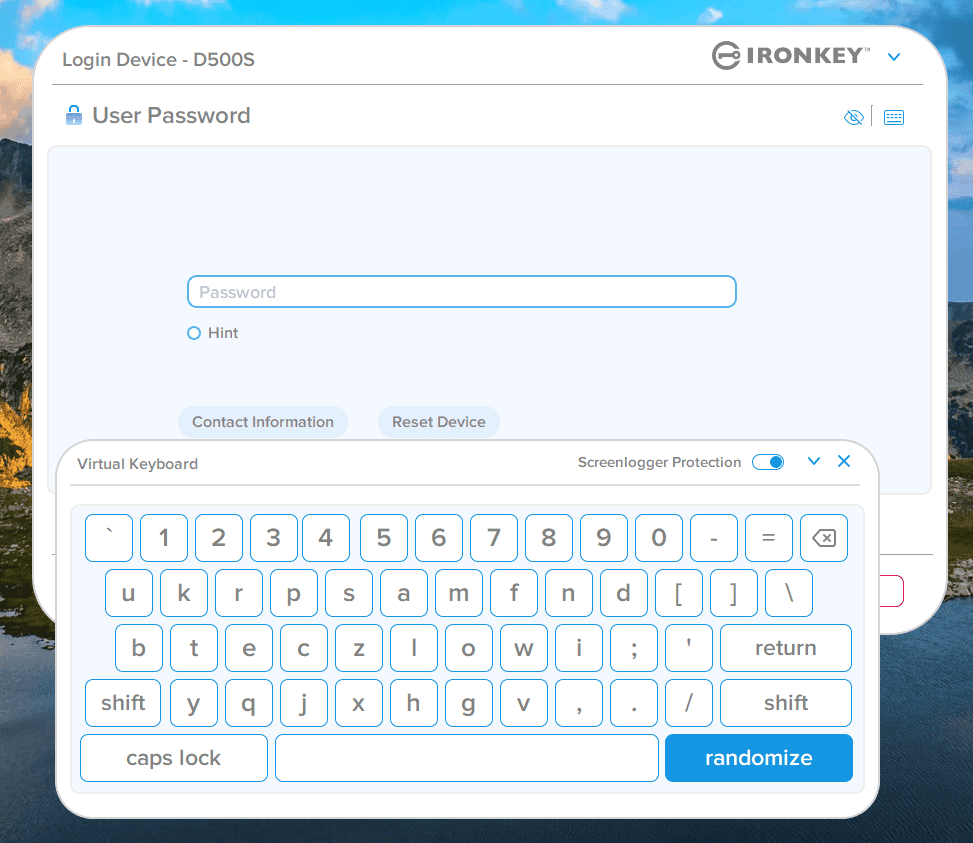This screenshot has width=973, height=843.
Task: Click the space bar key
Action: point(467,758)
